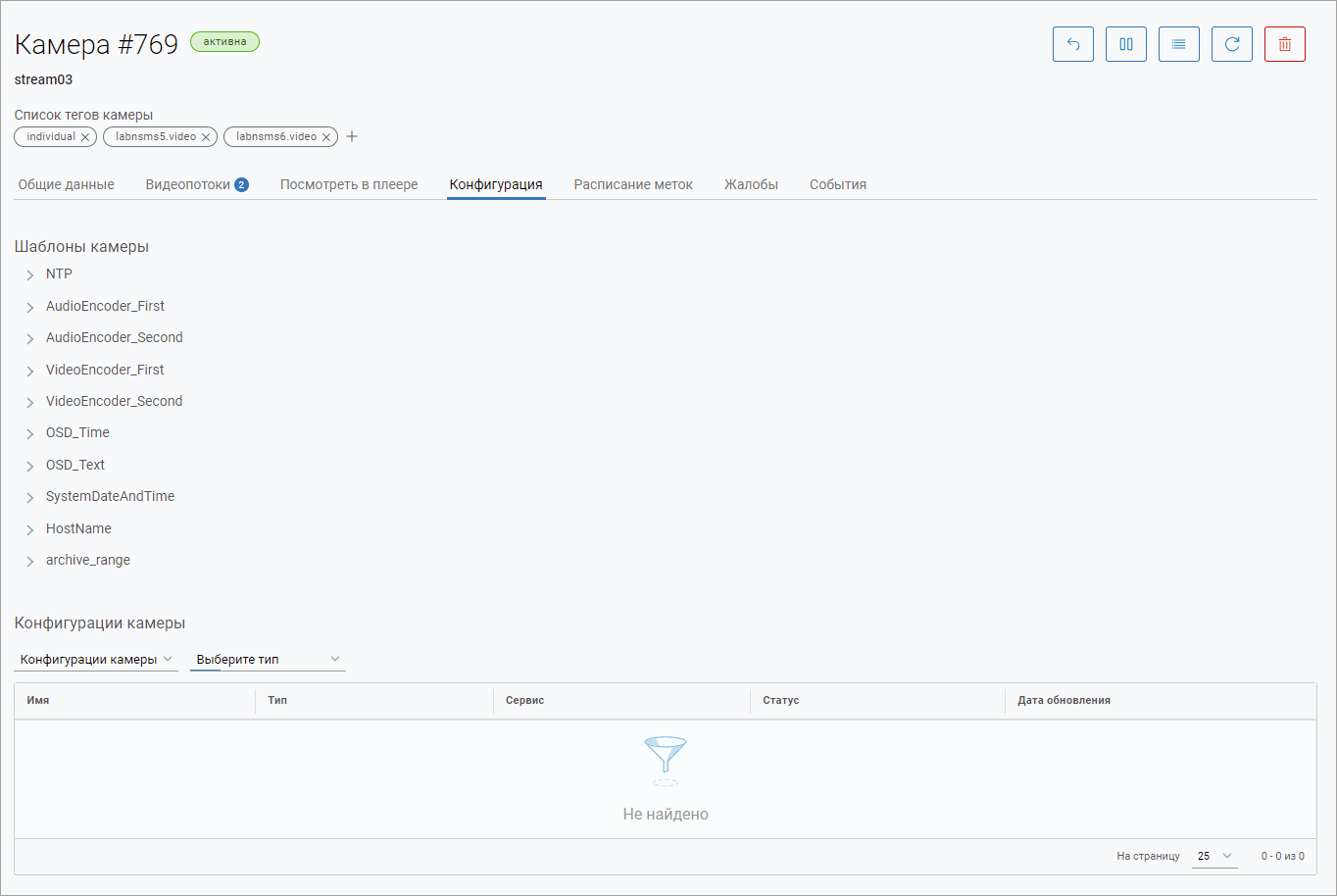
Task: Click the pause camera icon button
Action: click(1125, 44)
